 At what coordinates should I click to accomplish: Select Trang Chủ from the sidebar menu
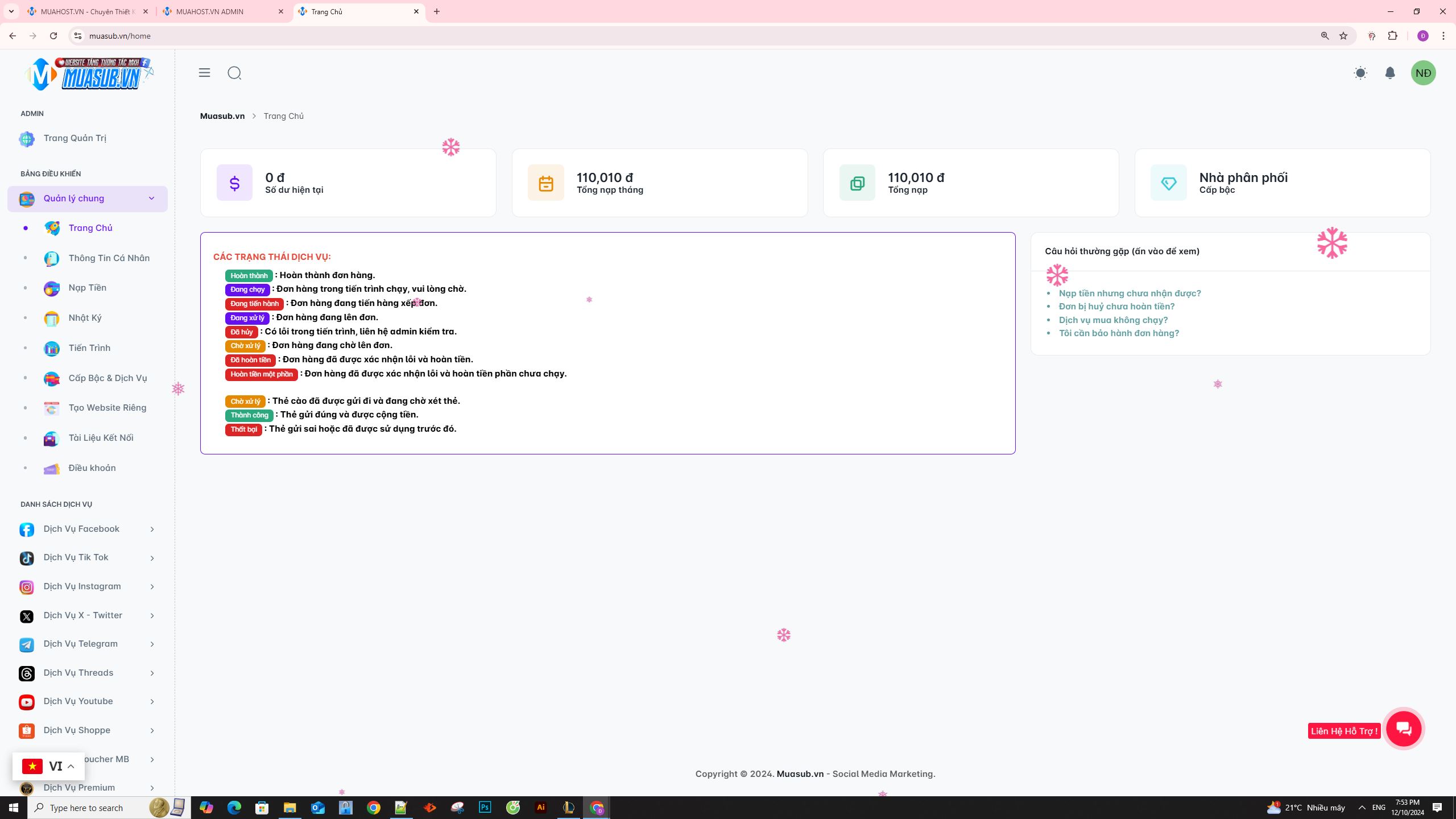[90, 227]
